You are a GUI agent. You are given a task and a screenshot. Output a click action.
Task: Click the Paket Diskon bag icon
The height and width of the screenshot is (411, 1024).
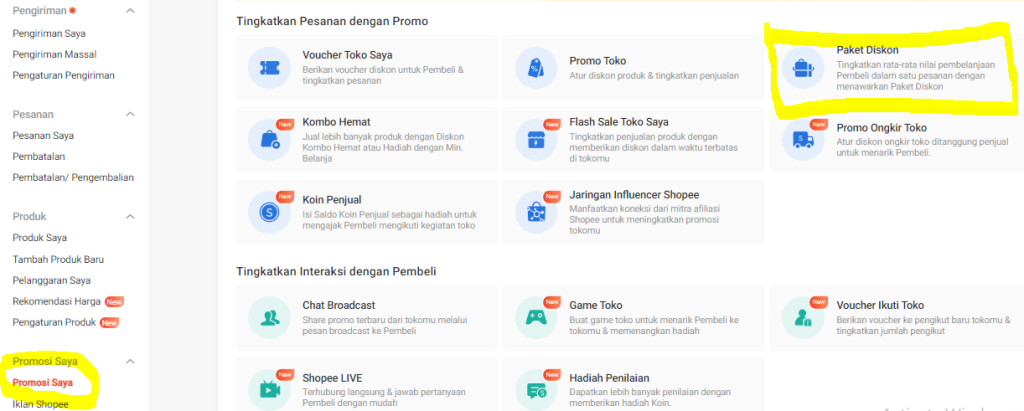tap(803, 67)
